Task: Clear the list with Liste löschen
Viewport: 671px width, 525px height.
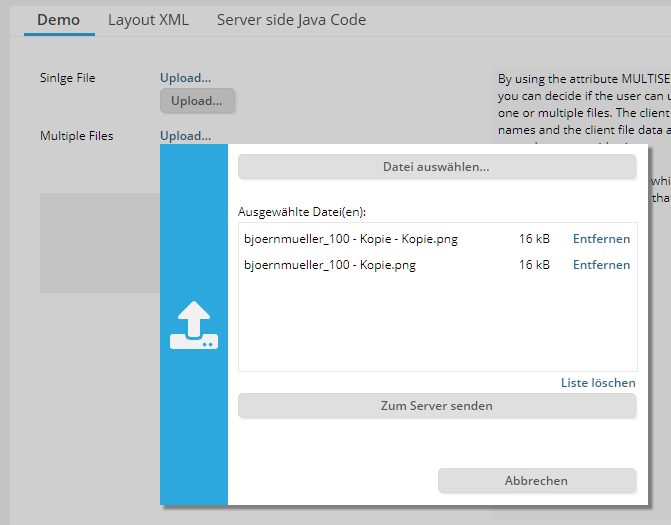Action: pos(598,383)
